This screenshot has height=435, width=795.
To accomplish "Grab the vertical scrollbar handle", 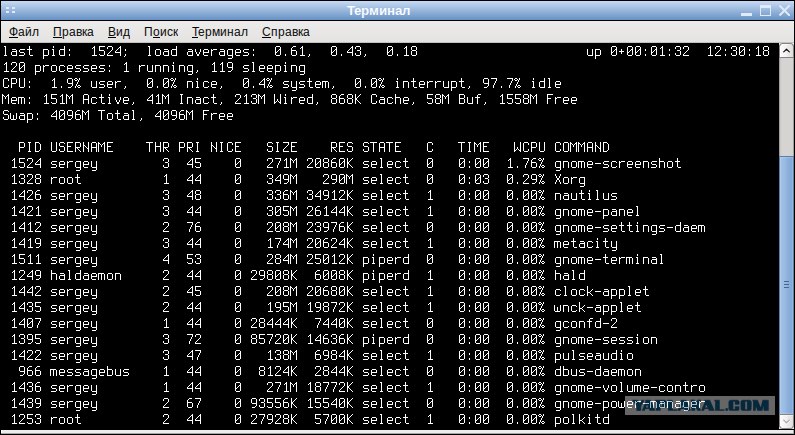I will (x=787, y=285).
